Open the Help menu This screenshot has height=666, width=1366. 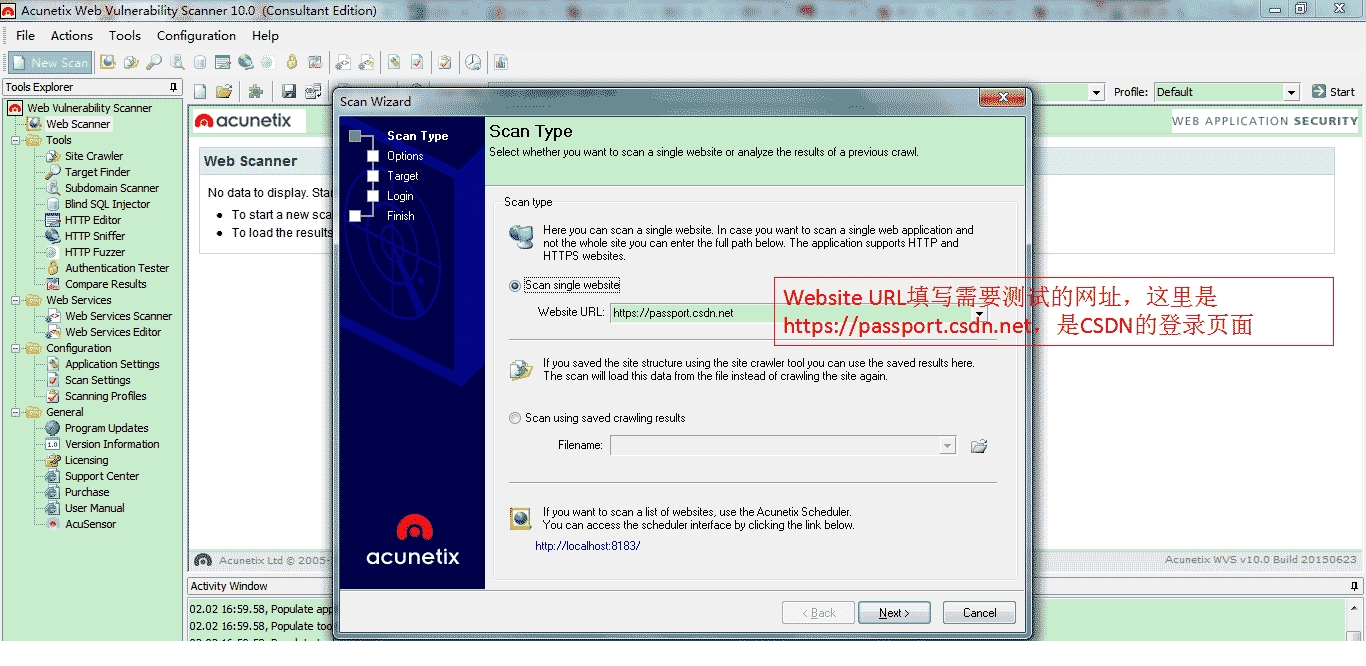click(x=265, y=35)
